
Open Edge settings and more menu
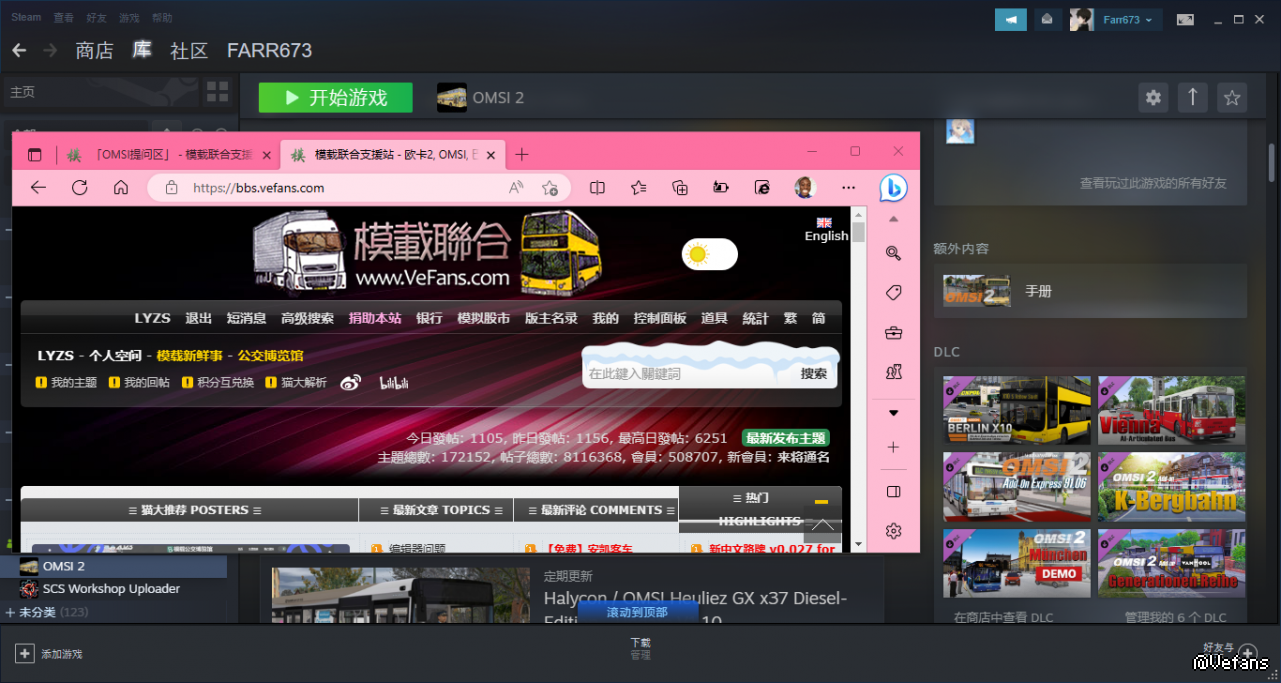[x=849, y=187]
